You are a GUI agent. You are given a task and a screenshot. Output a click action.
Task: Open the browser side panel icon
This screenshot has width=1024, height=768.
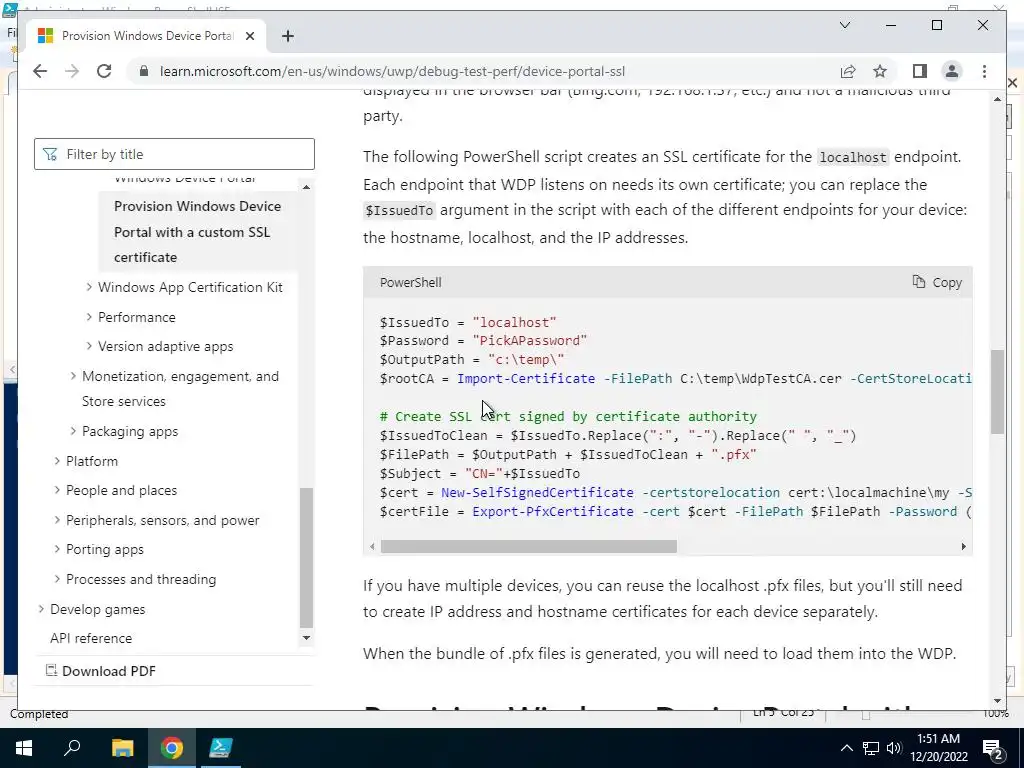(920, 71)
